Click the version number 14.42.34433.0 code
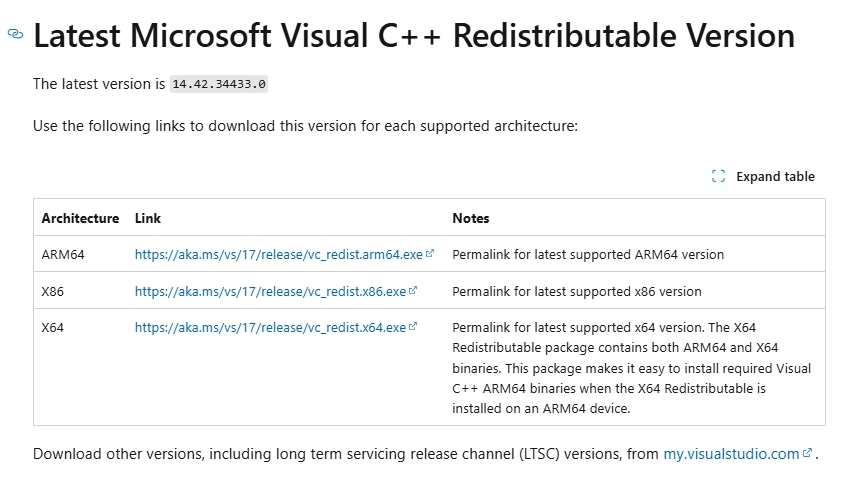This screenshot has height=494, width=841. (219, 84)
